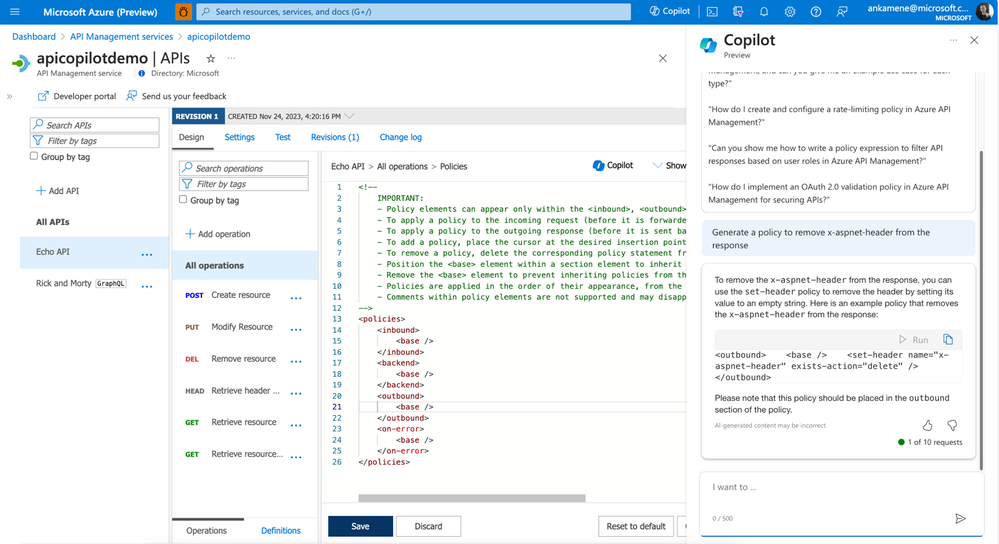This screenshot has height=544, width=999.
Task: Focus the Search APIs field
Action: click(x=94, y=125)
